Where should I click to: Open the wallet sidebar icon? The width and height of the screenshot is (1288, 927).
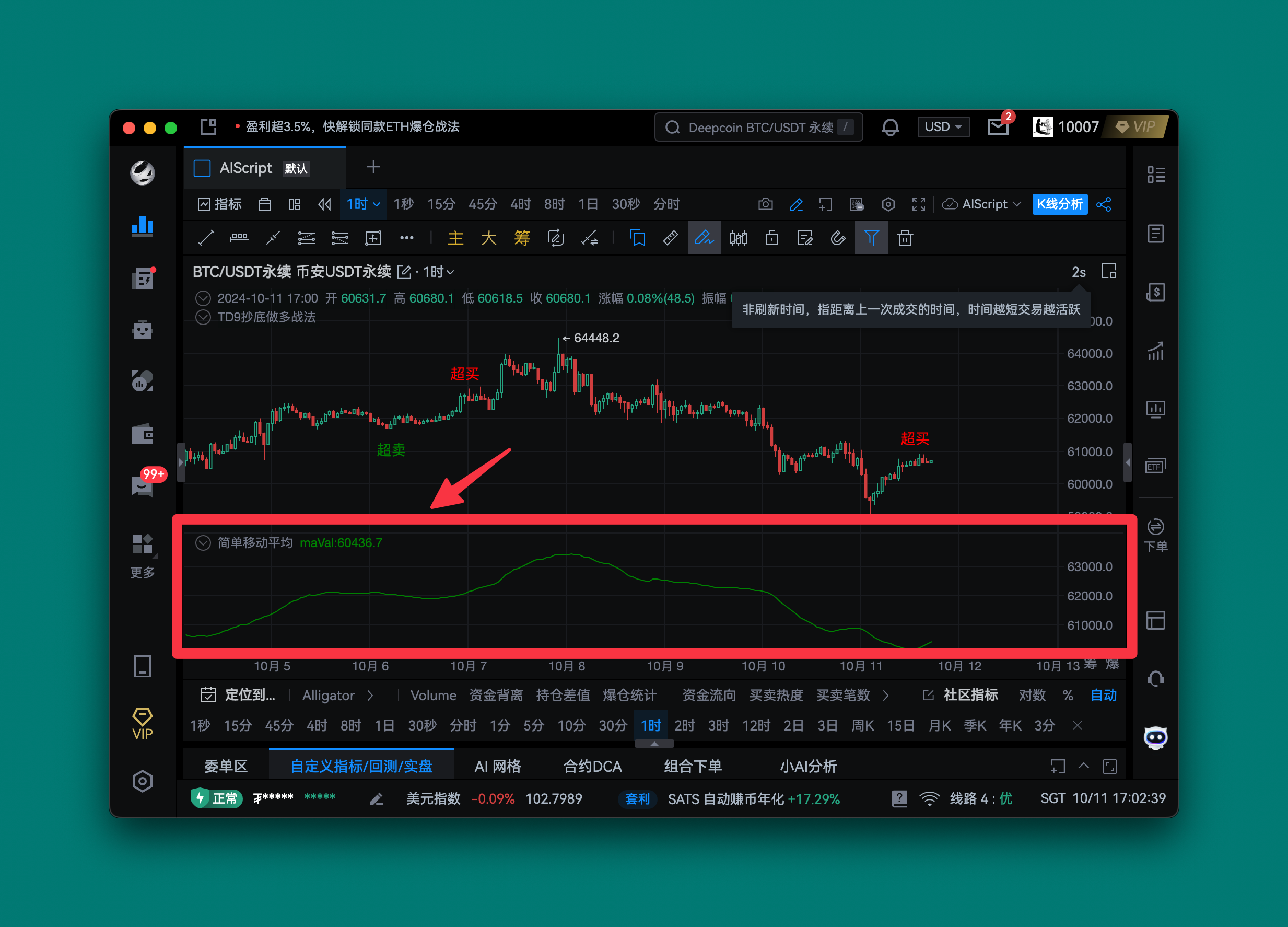pos(142,435)
